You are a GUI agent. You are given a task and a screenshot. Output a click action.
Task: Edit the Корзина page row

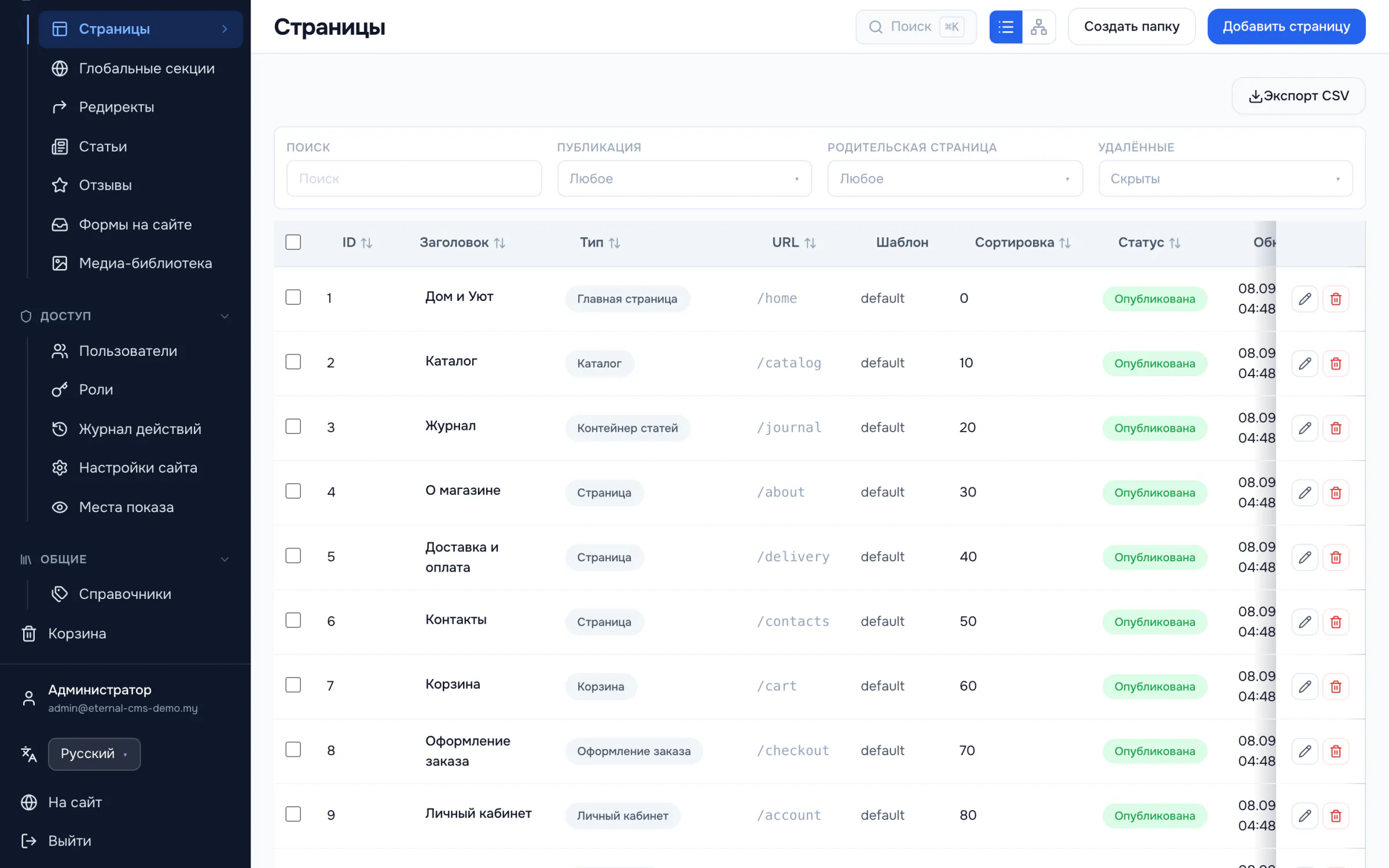point(1305,687)
